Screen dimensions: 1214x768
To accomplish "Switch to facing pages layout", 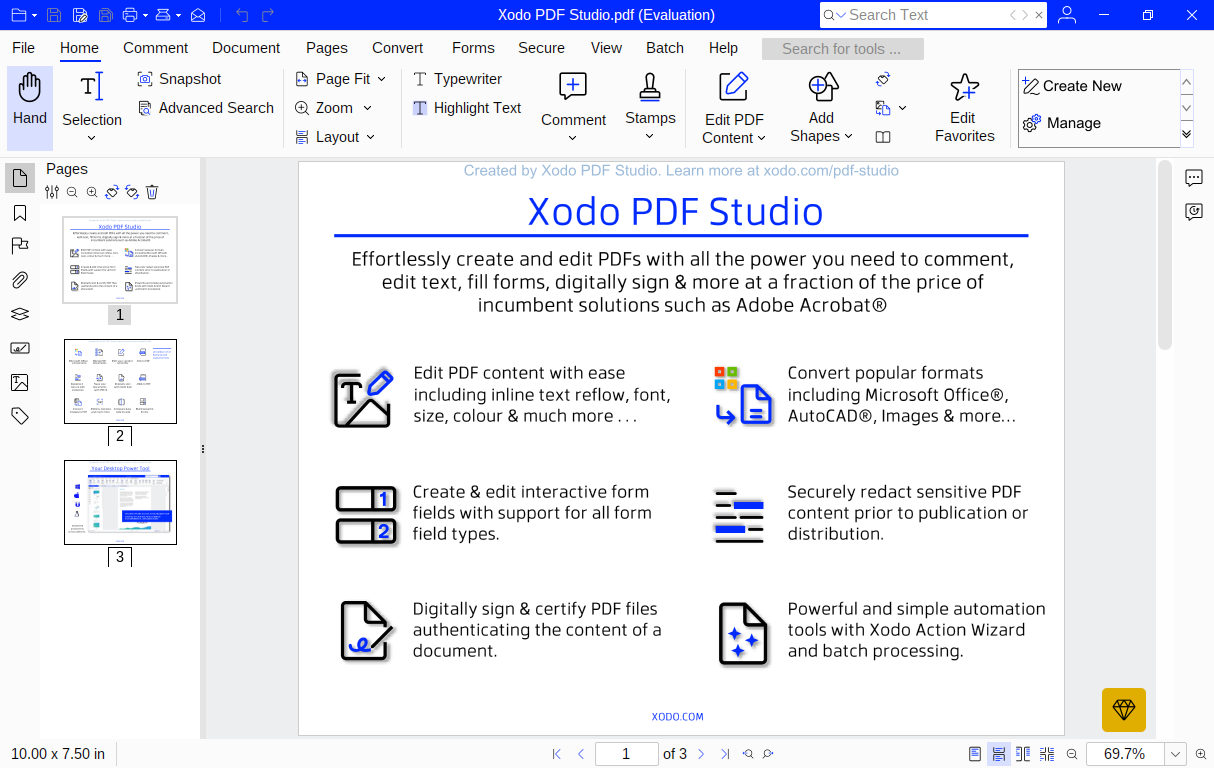I will (1023, 754).
